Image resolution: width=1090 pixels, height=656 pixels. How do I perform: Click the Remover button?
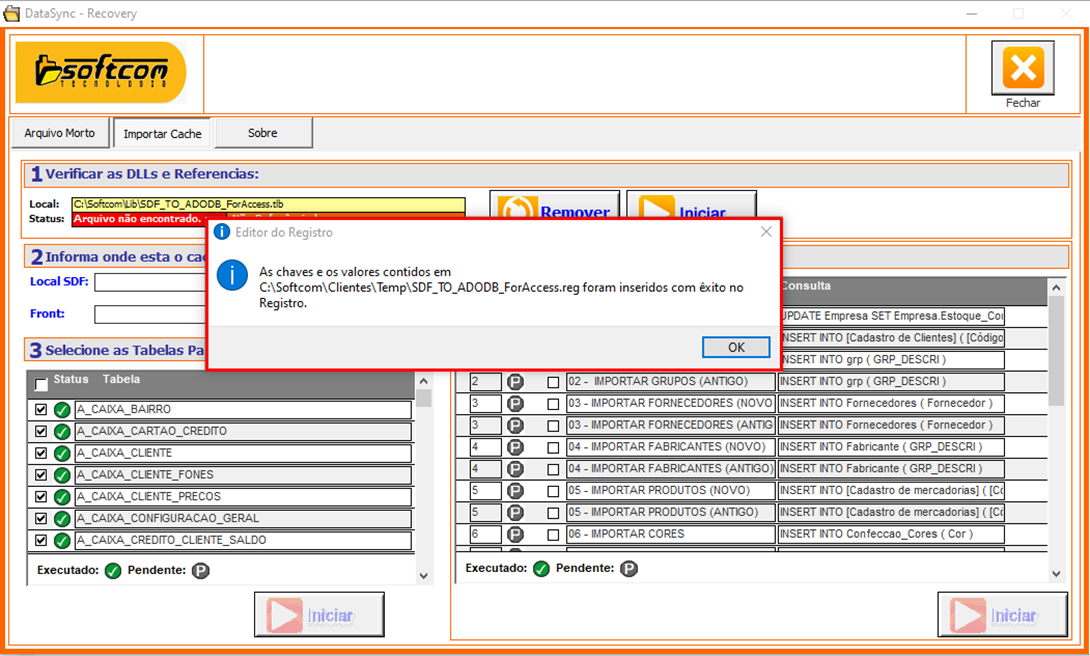pos(555,212)
